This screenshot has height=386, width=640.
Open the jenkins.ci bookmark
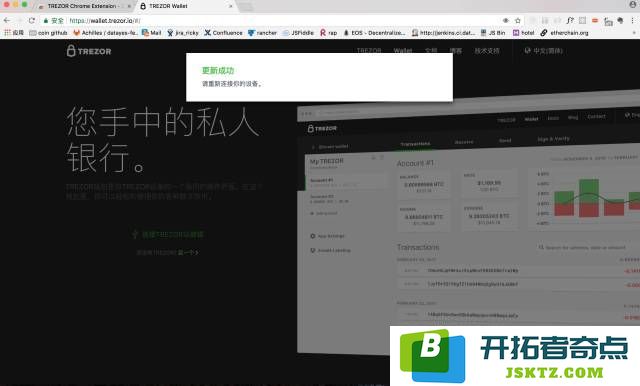click(x=444, y=33)
